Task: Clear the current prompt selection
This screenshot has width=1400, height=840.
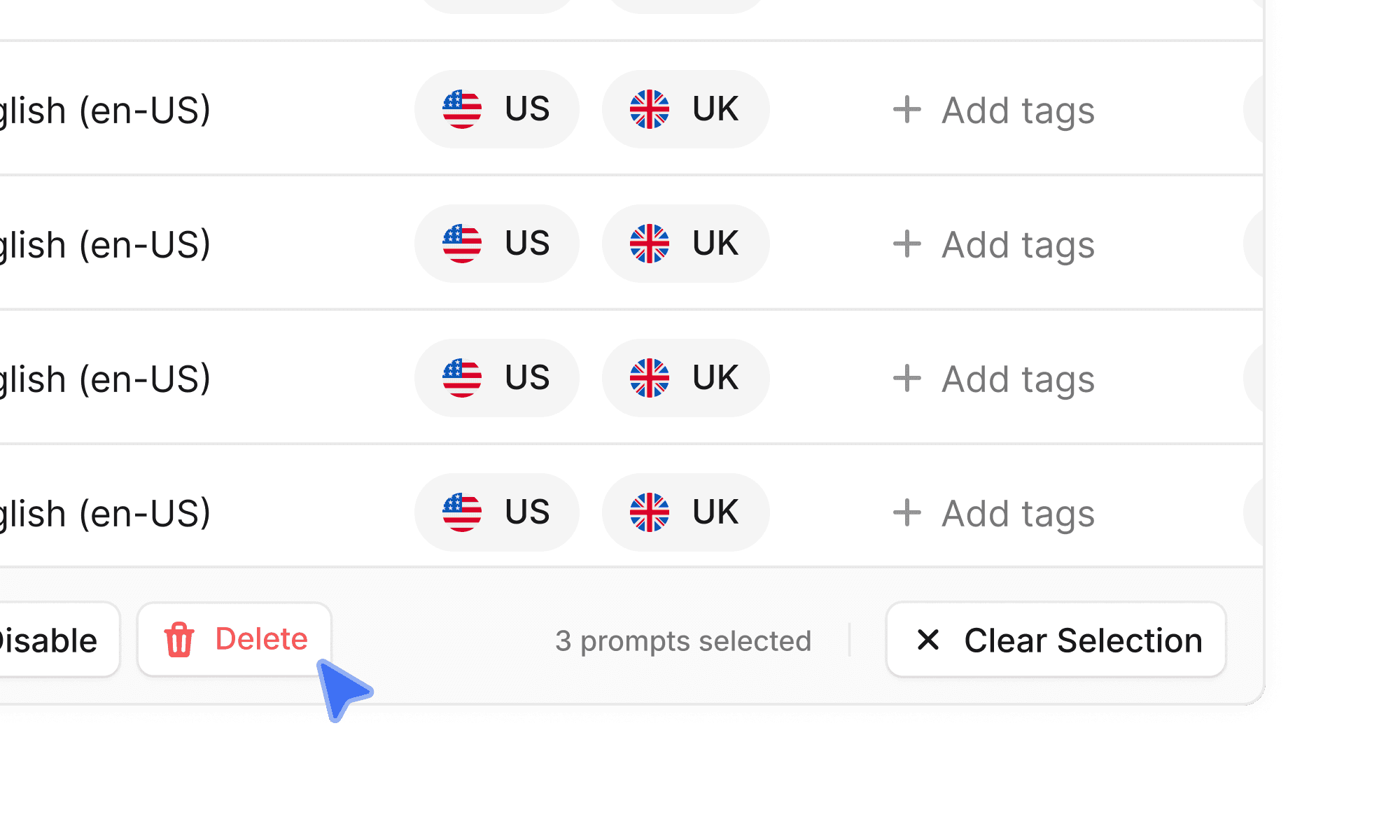Action: (1056, 639)
